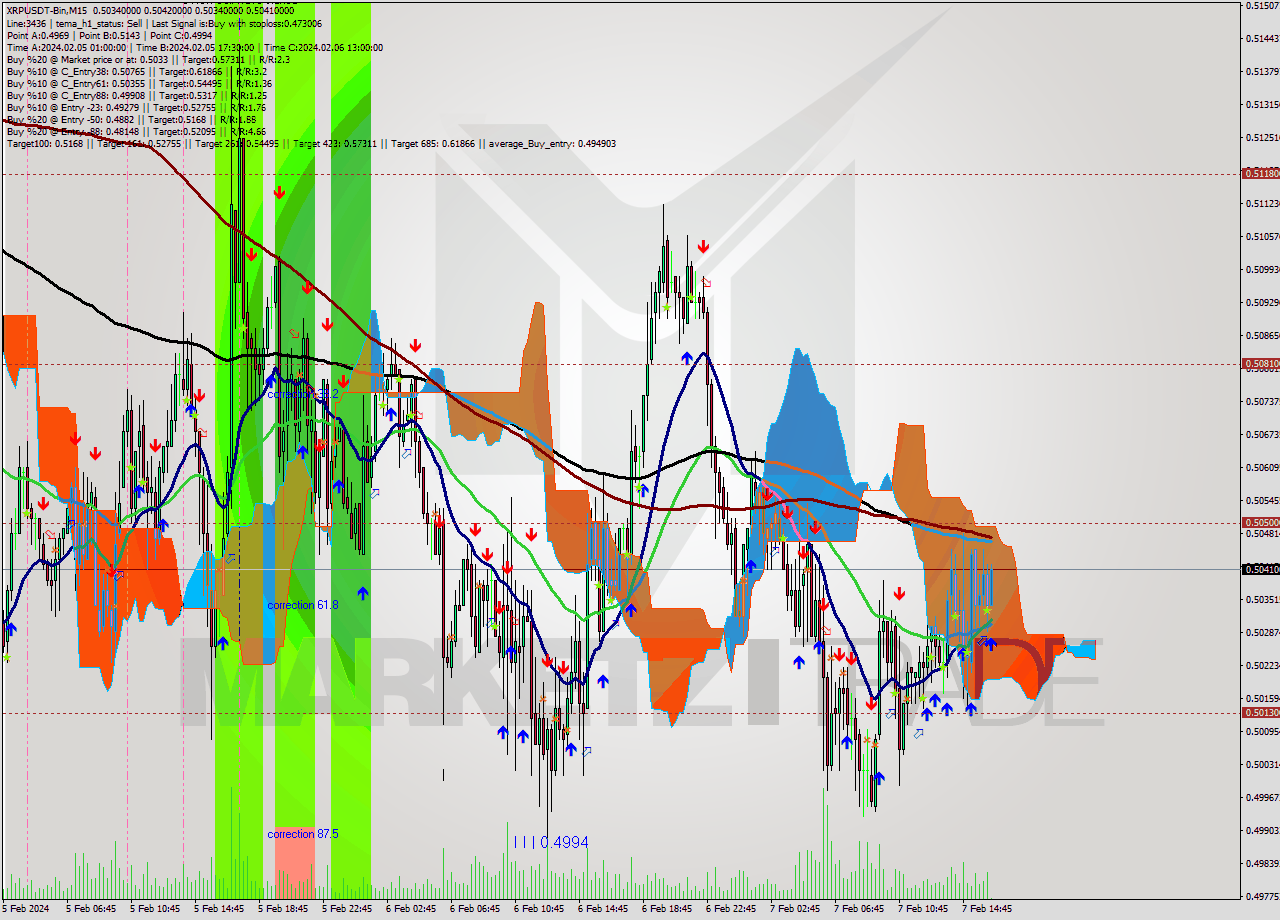Click the '7 Feb 14:45' time axis label
Image resolution: width=1280 pixels, height=920 pixels.
coord(987,909)
